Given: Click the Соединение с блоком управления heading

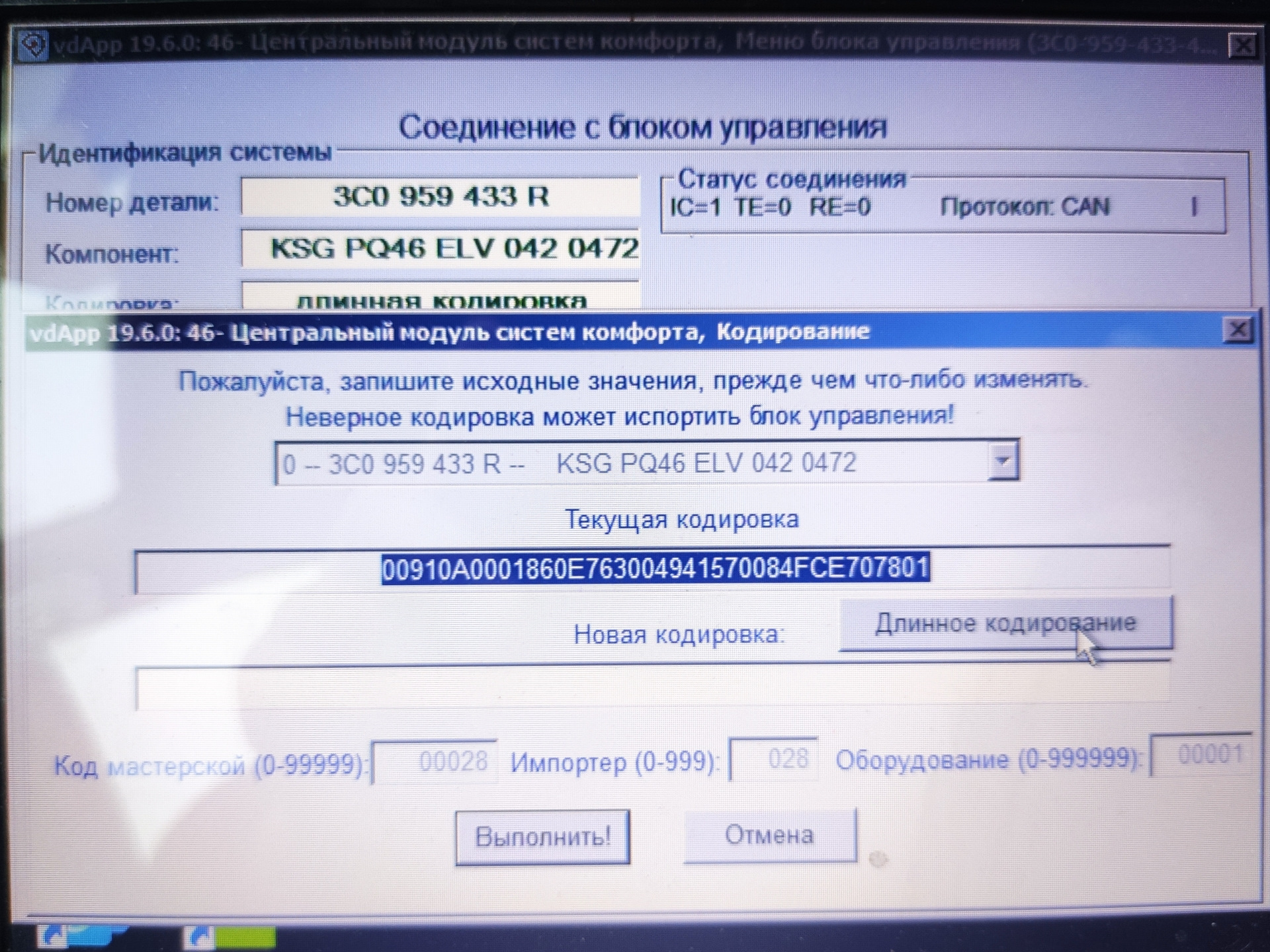Looking at the screenshot, I should click(x=642, y=127).
